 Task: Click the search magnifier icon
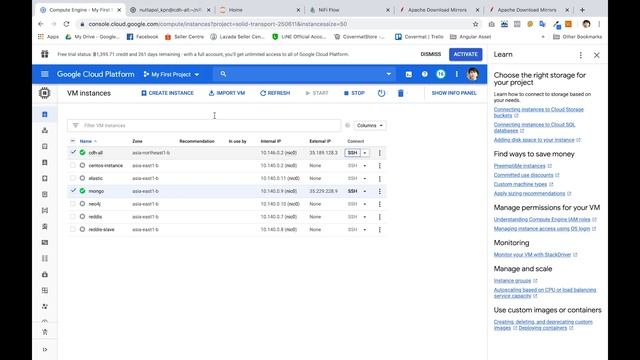(x=223, y=74)
